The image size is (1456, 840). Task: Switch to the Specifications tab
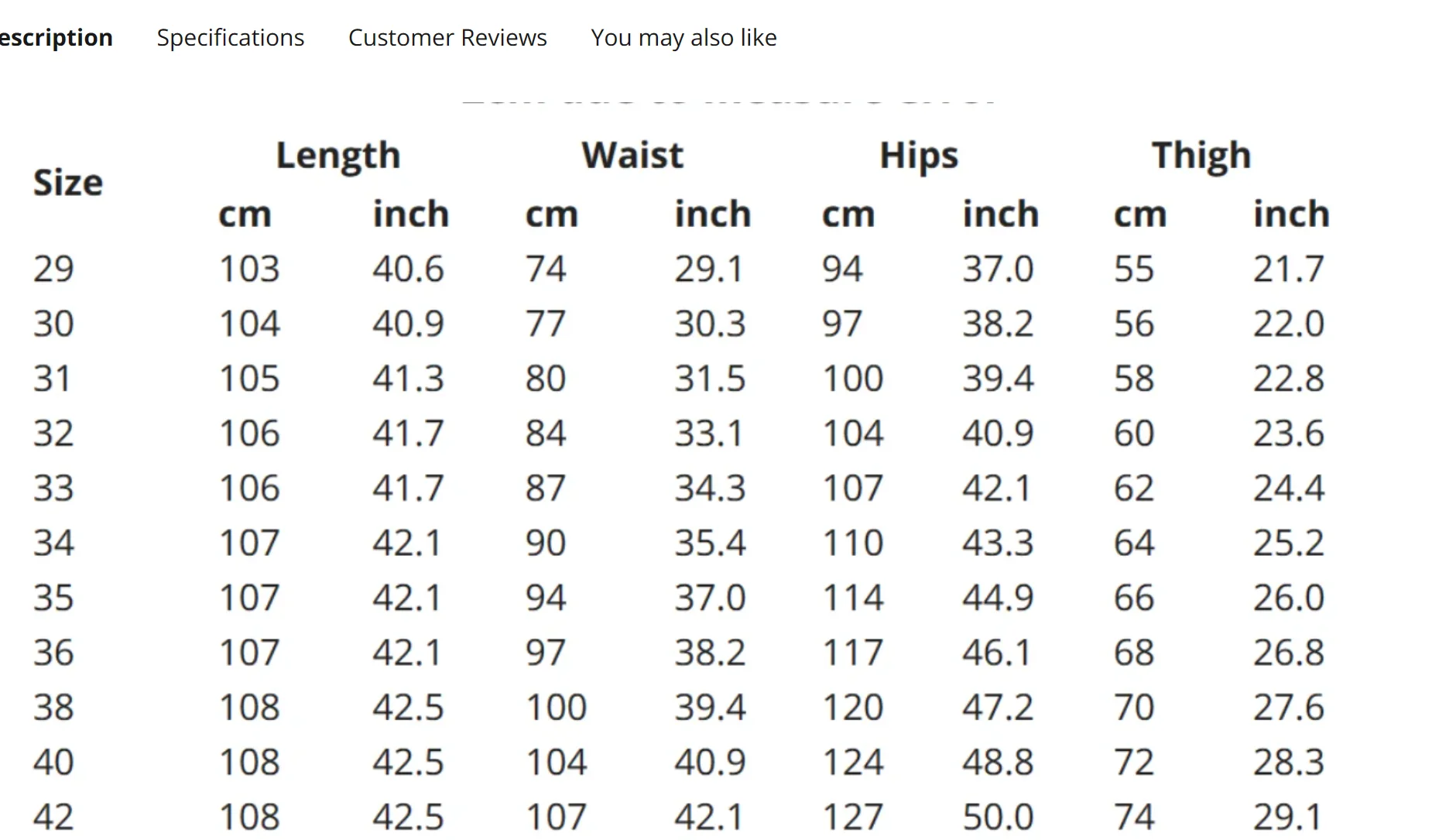(230, 37)
